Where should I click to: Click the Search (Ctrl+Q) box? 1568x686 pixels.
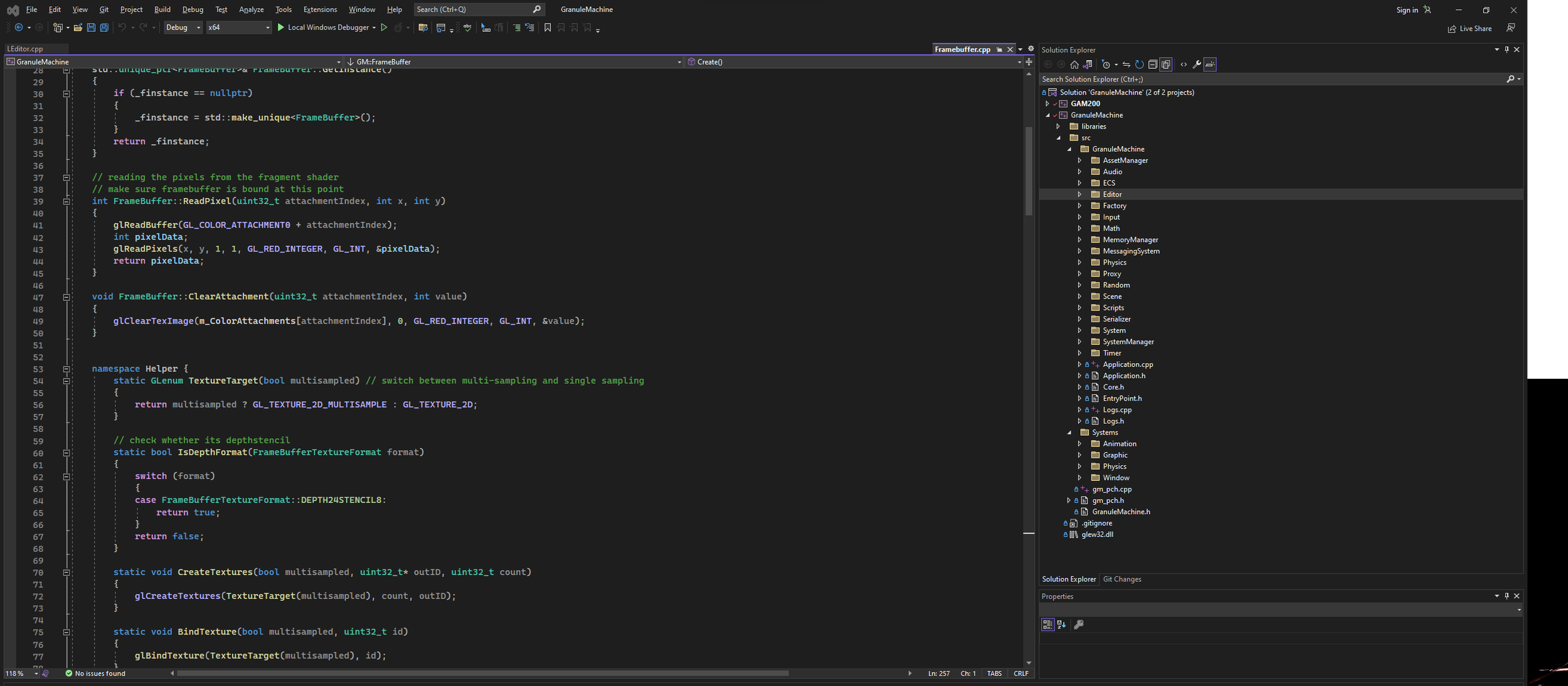(x=479, y=9)
